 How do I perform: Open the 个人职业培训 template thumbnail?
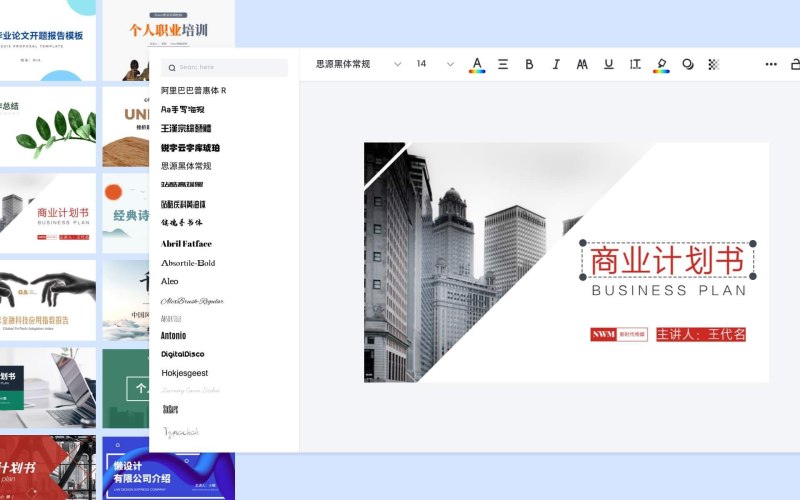click(x=168, y=24)
